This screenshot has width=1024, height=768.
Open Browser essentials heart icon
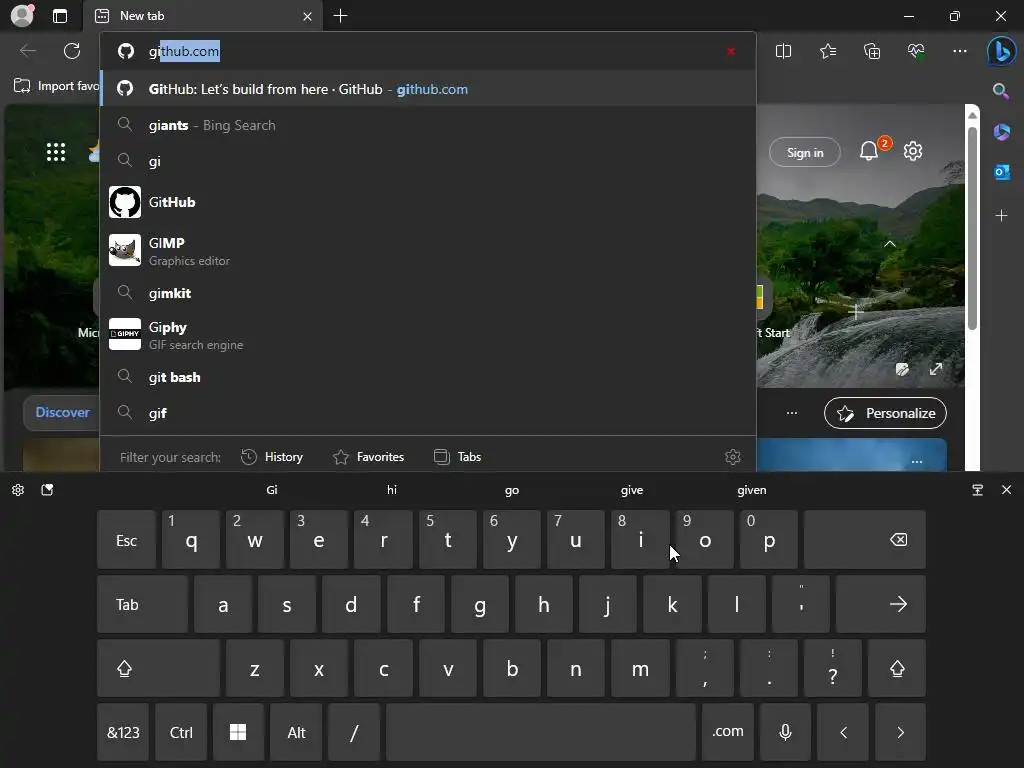point(916,51)
